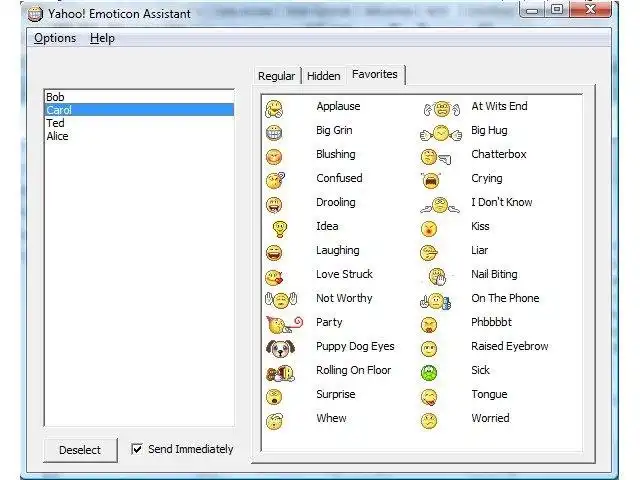The height and width of the screenshot is (480, 640).
Task: Choose the Blushing emoticon icon
Action: click(x=274, y=157)
